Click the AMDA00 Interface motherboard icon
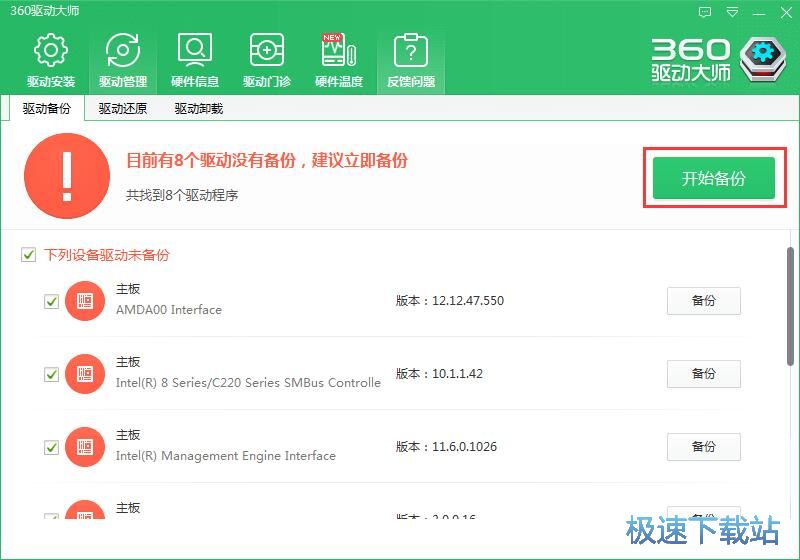The height and width of the screenshot is (560, 800). (x=85, y=301)
